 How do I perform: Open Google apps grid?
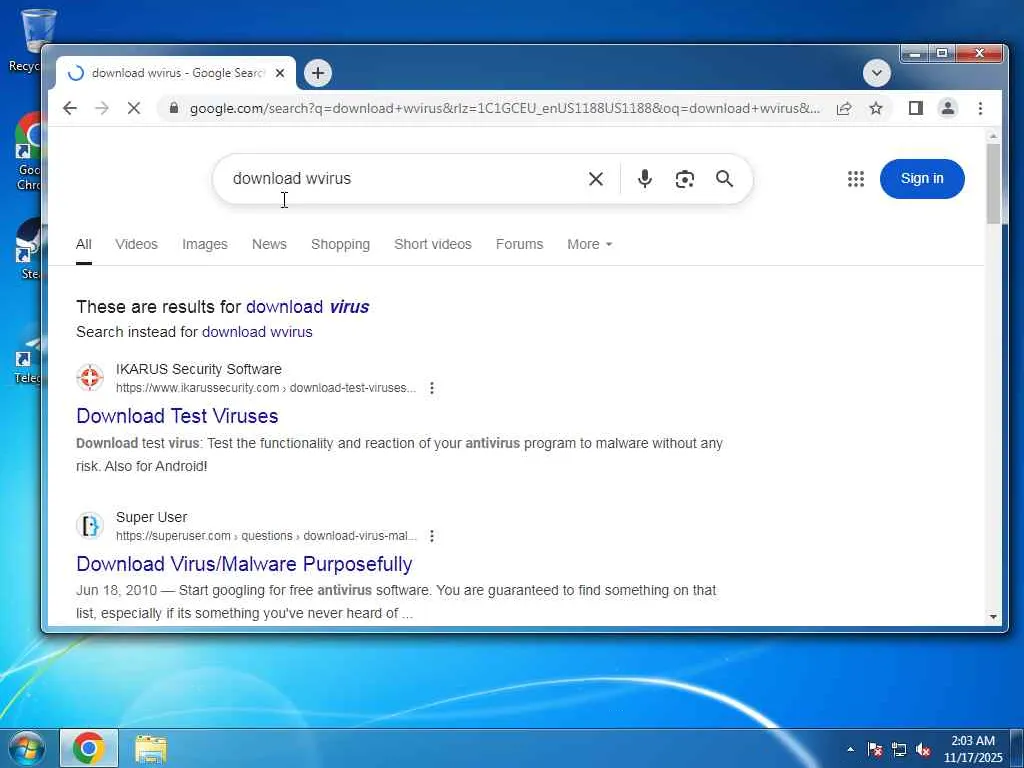[x=856, y=179]
